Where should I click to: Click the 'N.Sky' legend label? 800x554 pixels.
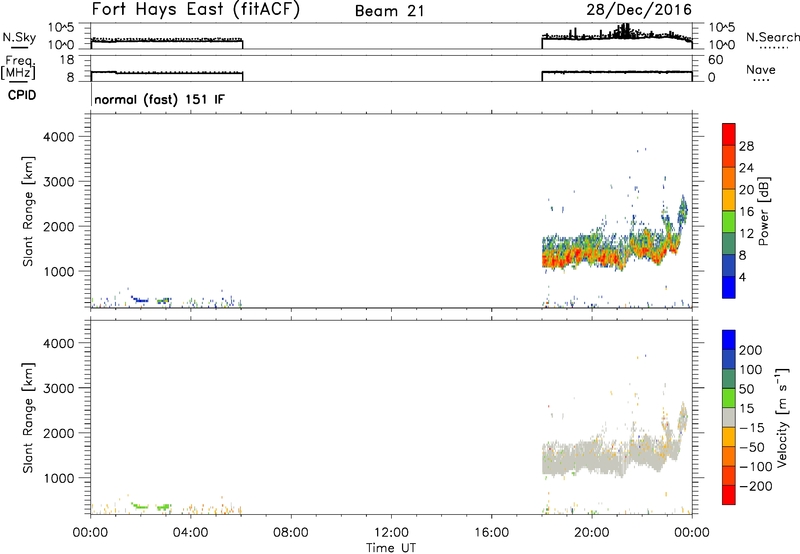(x=19, y=37)
